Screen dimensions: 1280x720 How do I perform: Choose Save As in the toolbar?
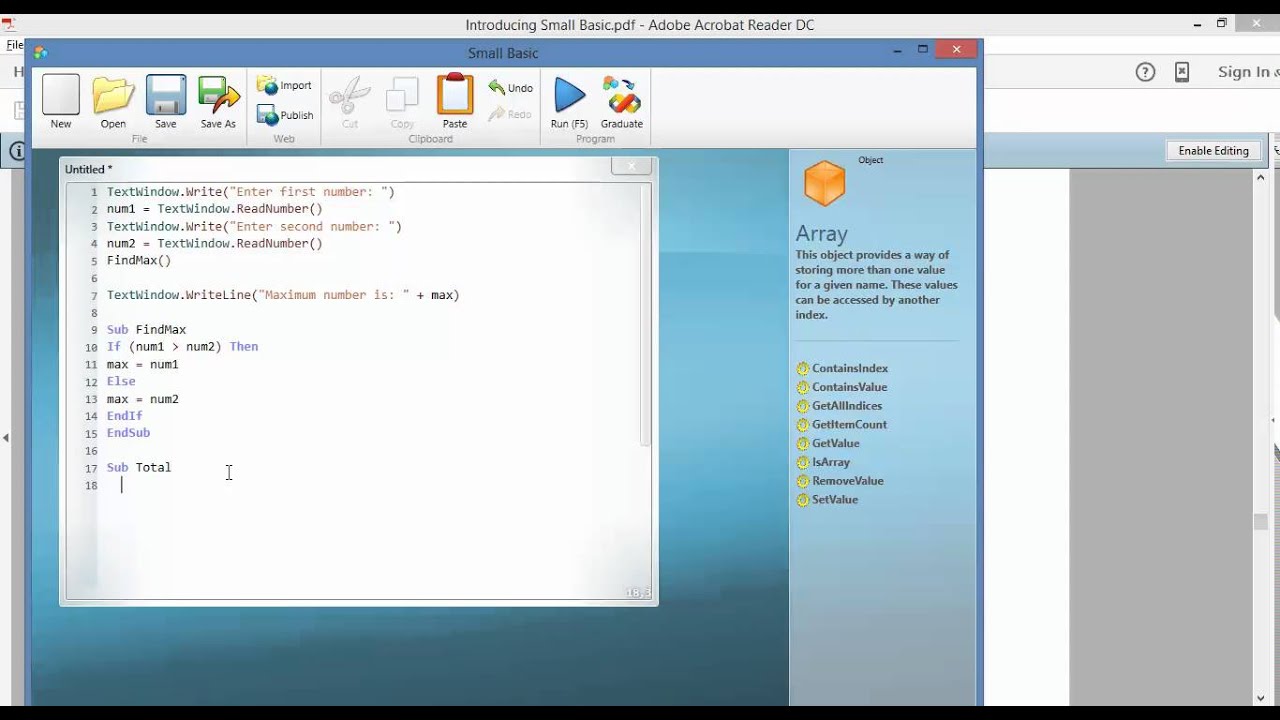(x=218, y=101)
